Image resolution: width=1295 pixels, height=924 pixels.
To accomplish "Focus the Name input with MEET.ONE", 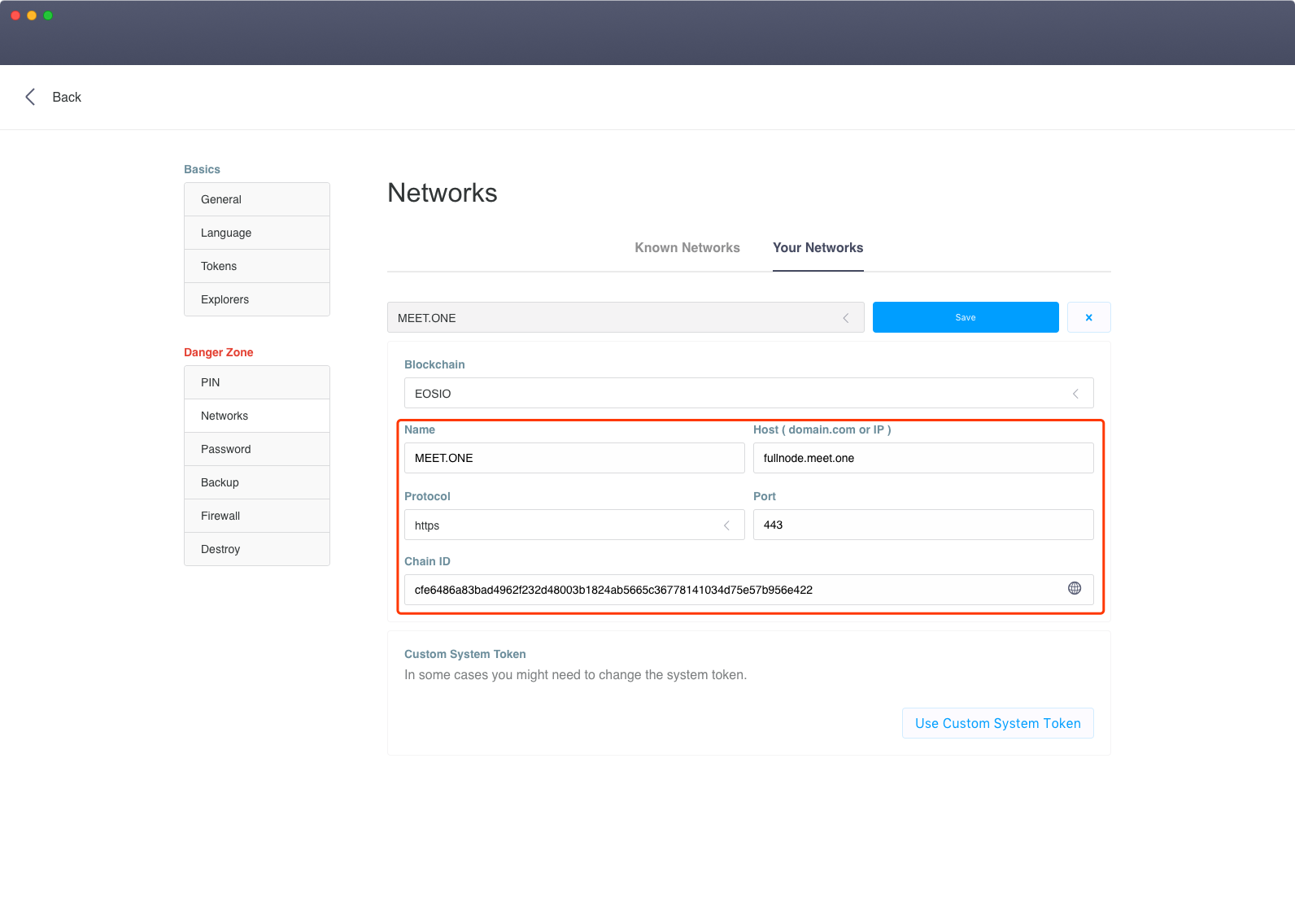I will 574,458.
